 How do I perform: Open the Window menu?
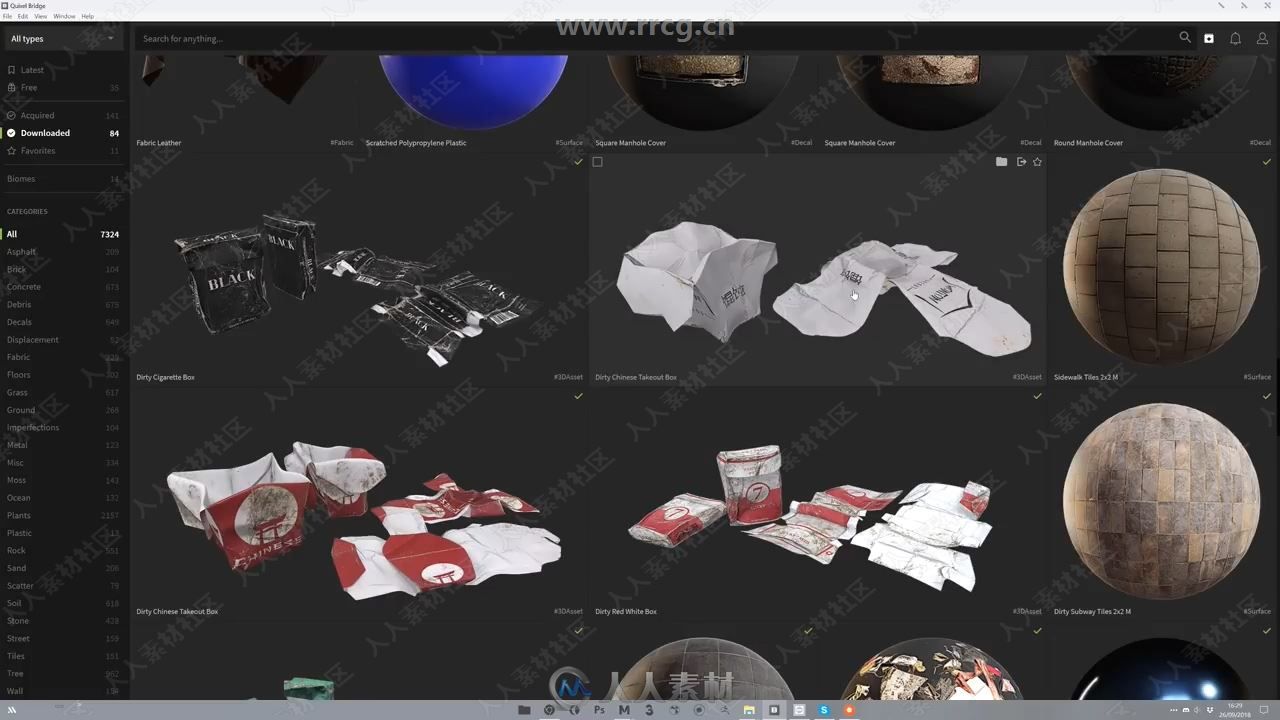point(64,17)
